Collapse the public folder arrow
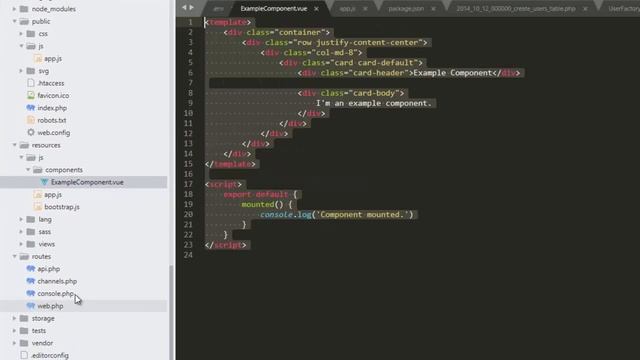Image resolution: width=640 pixels, height=360 pixels. 15,21
